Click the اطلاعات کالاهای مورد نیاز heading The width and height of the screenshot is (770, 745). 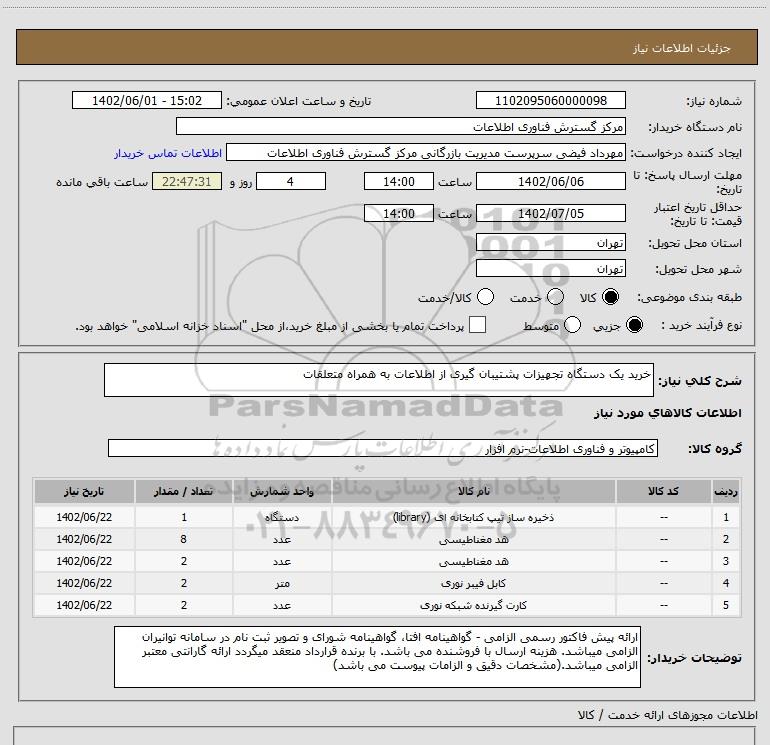pos(667,413)
